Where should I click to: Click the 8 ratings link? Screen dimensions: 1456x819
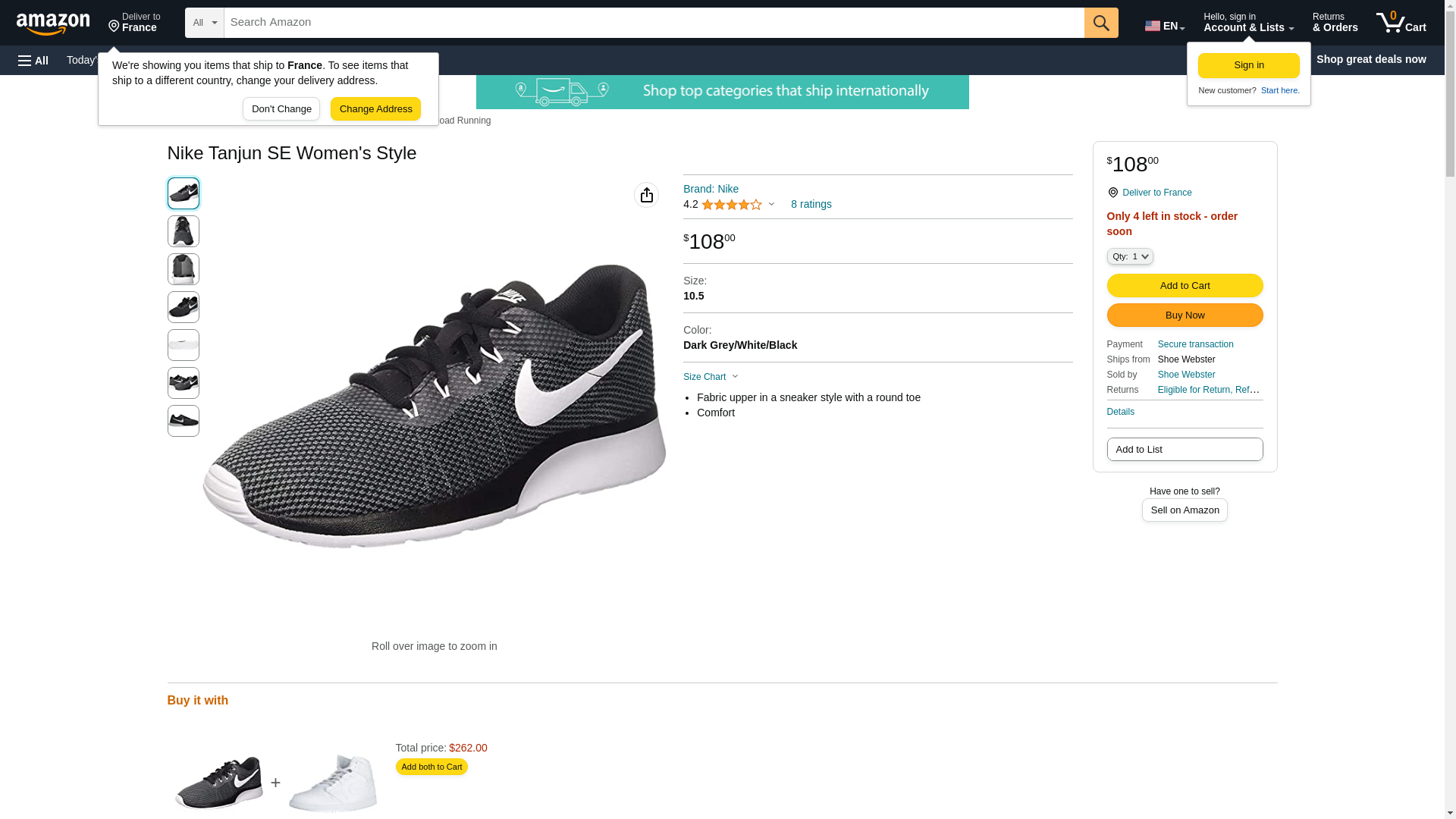[x=811, y=204]
